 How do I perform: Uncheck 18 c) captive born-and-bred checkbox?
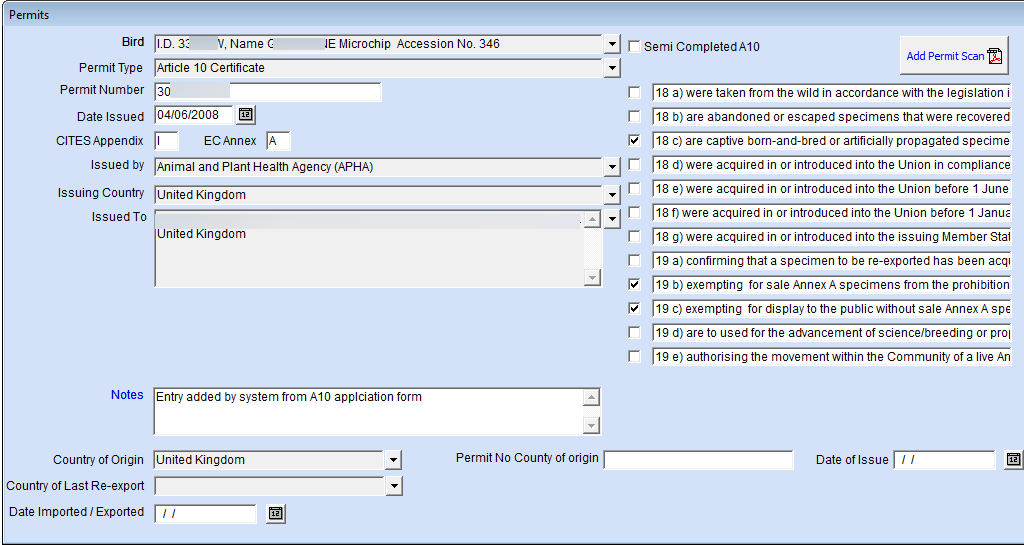(633, 140)
